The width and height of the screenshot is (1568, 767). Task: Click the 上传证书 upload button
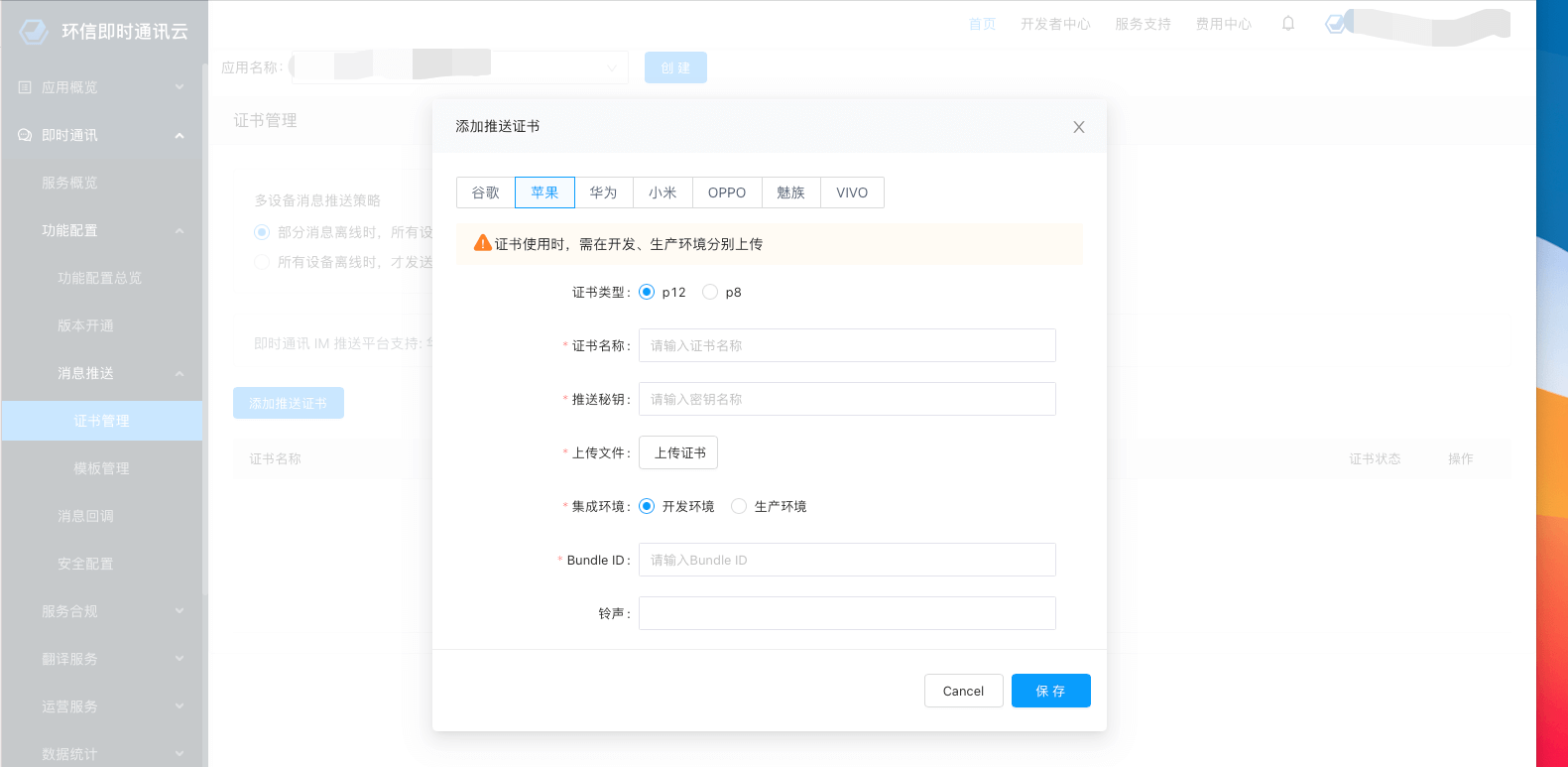678,452
